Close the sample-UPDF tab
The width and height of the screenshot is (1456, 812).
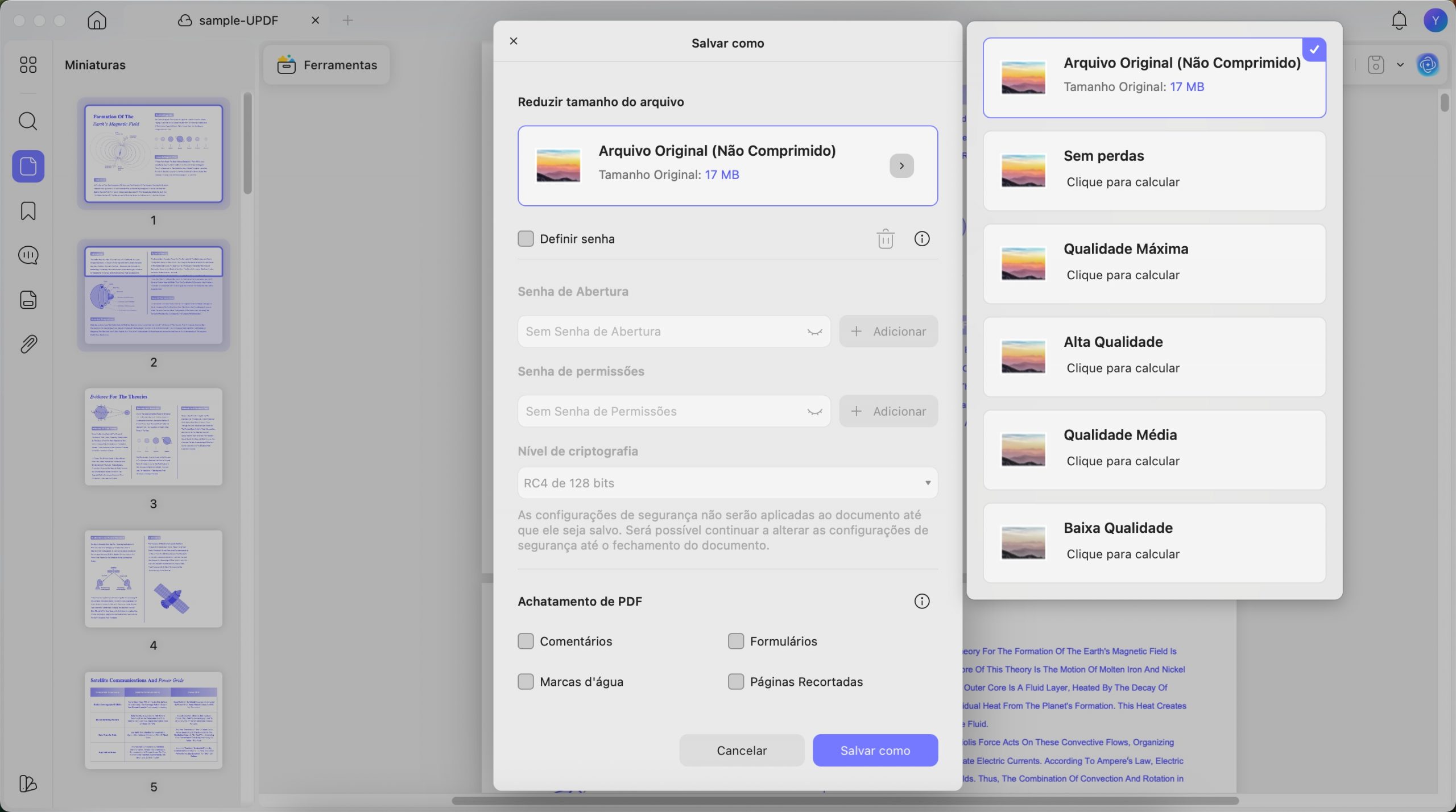pos(316,20)
